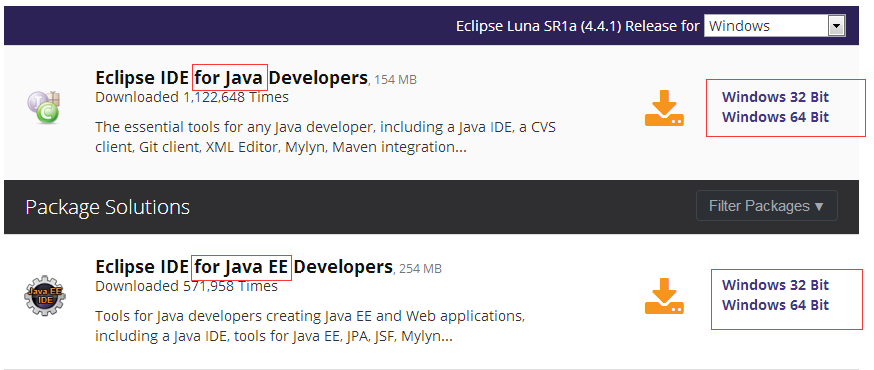The height and width of the screenshot is (370, 874).
Task: Download Windows 32 Bit Java Developers build
Action: tap(775, 97)
